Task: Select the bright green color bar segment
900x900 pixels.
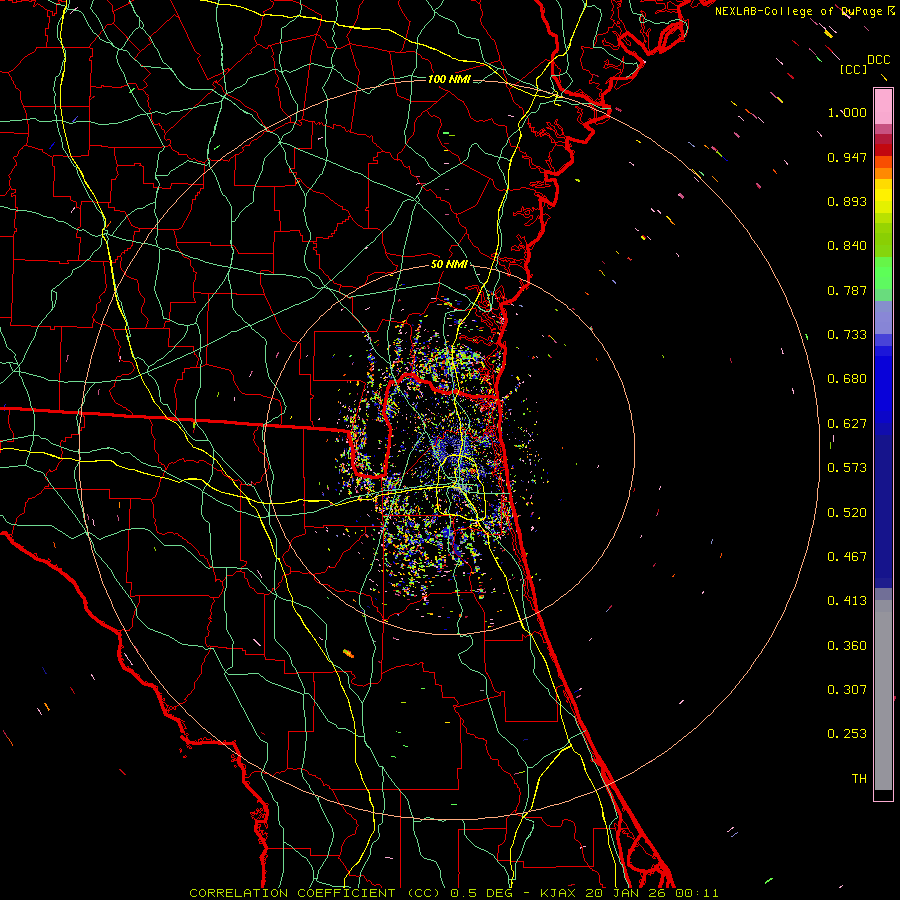Action: 883,273
